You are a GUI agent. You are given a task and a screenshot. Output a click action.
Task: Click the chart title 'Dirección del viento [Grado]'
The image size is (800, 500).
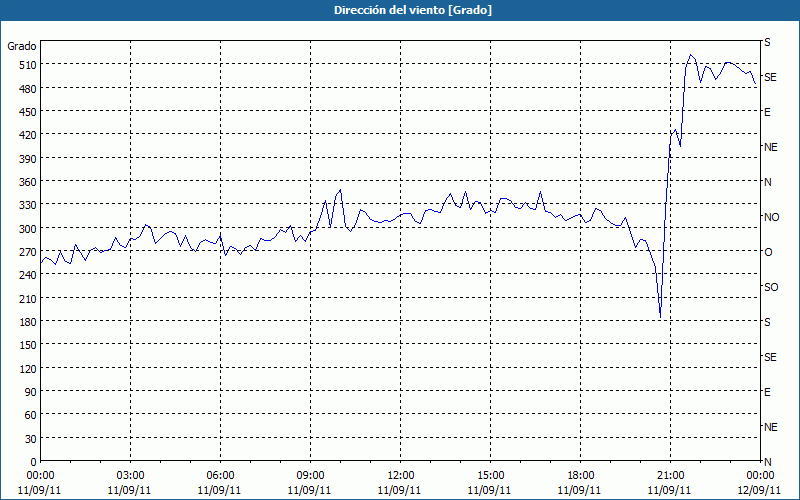point(413,10)
